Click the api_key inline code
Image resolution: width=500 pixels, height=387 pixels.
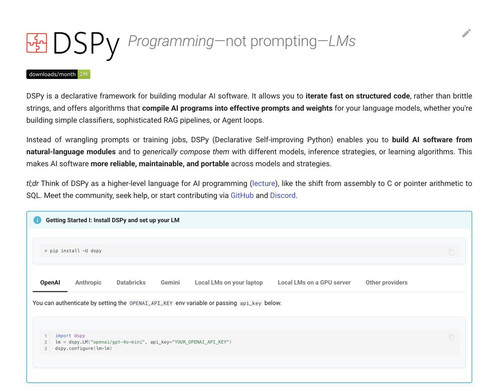[x=251, y=303]
